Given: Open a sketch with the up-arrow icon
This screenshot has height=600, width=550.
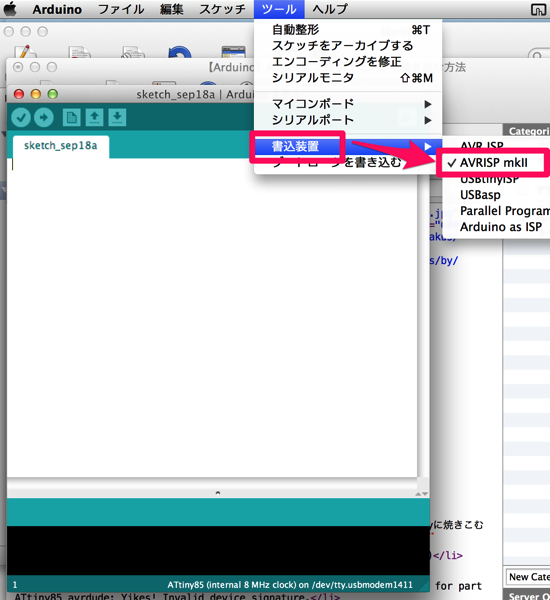Looking at the screenshot, I should [95, 117].
